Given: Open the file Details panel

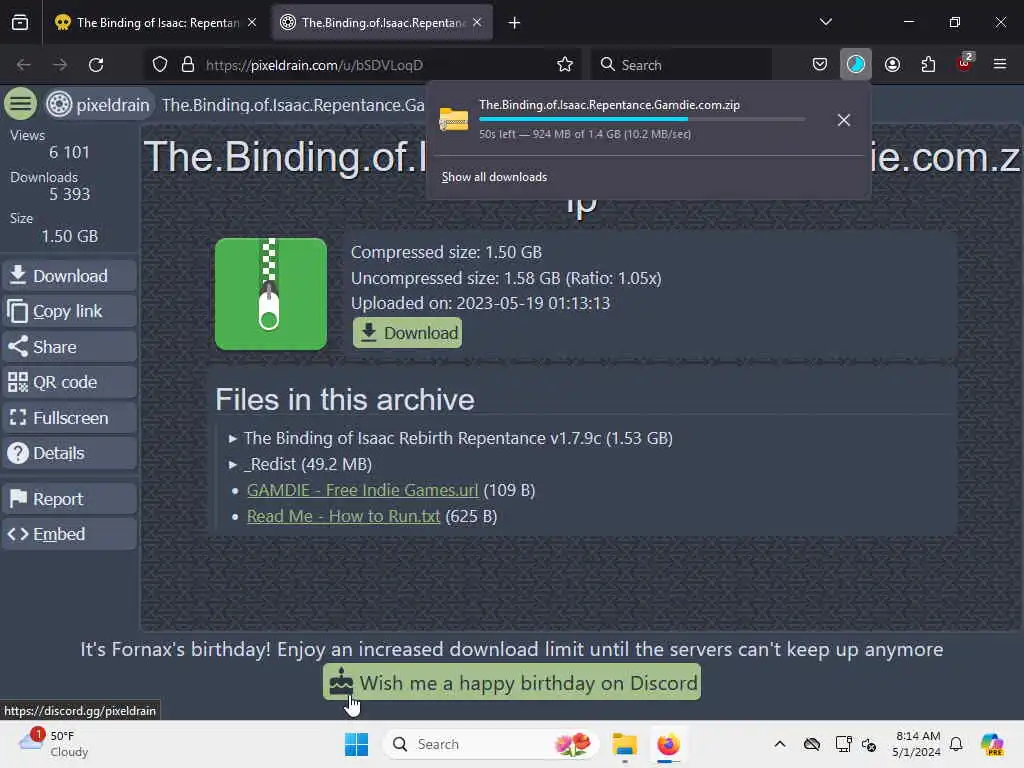Looking at the screenshot, I should click(69, 453).
